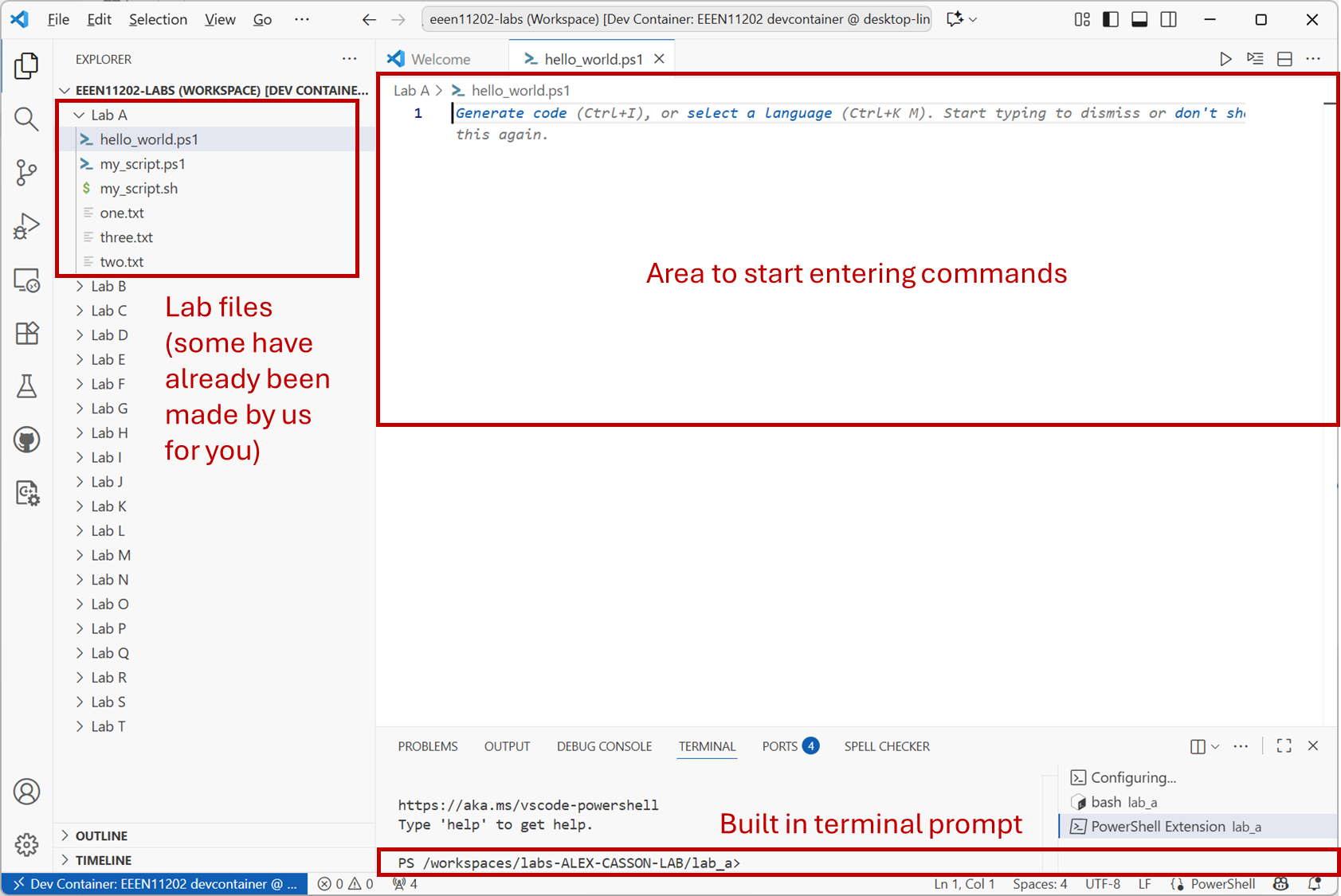Toggle the primary side bar layout button
1341x896 pixels.
[x=1111, y=19]
